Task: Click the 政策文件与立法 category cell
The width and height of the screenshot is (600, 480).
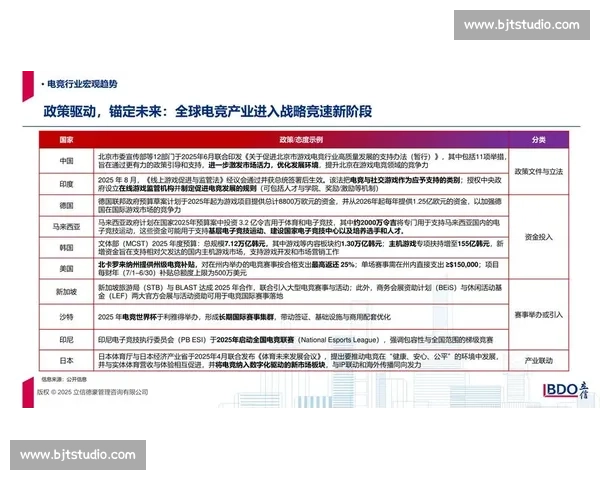Action: (538, 171)
